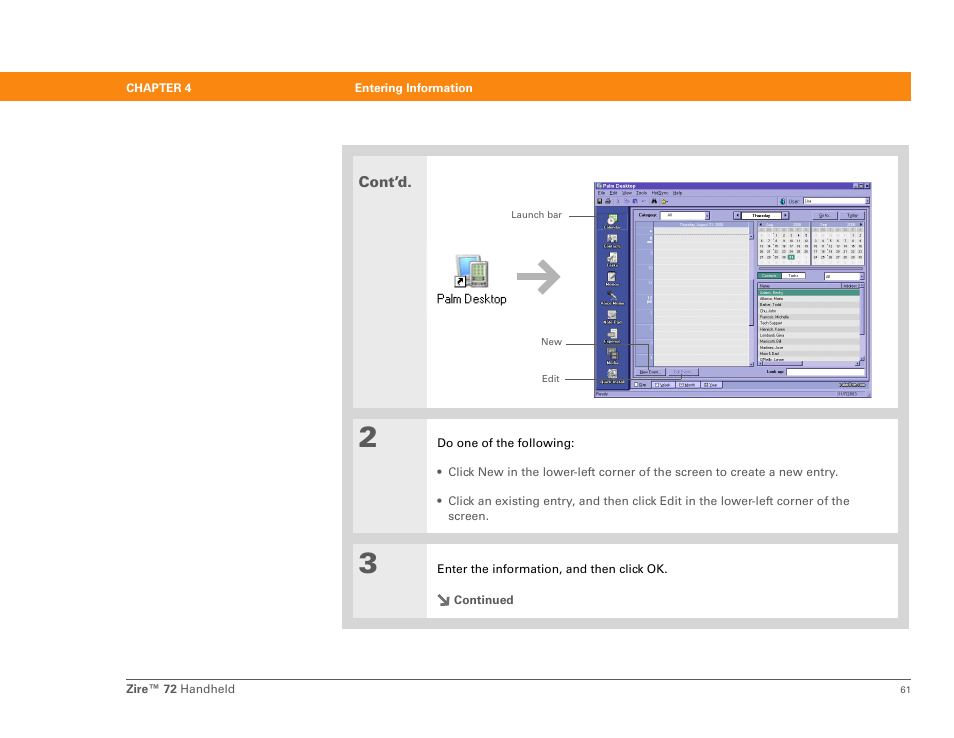Click the Undo toolbar icon

point(644,201)
